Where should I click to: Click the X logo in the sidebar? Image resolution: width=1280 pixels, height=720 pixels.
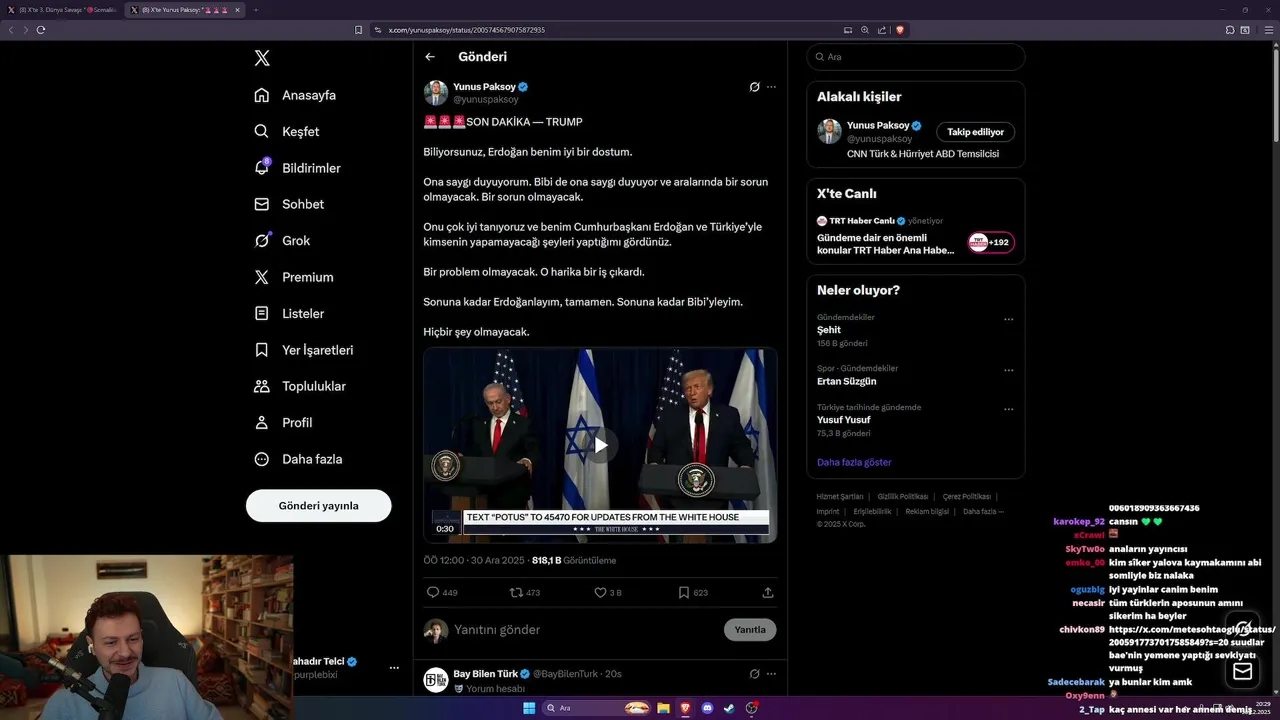click(x=262, y=58)
